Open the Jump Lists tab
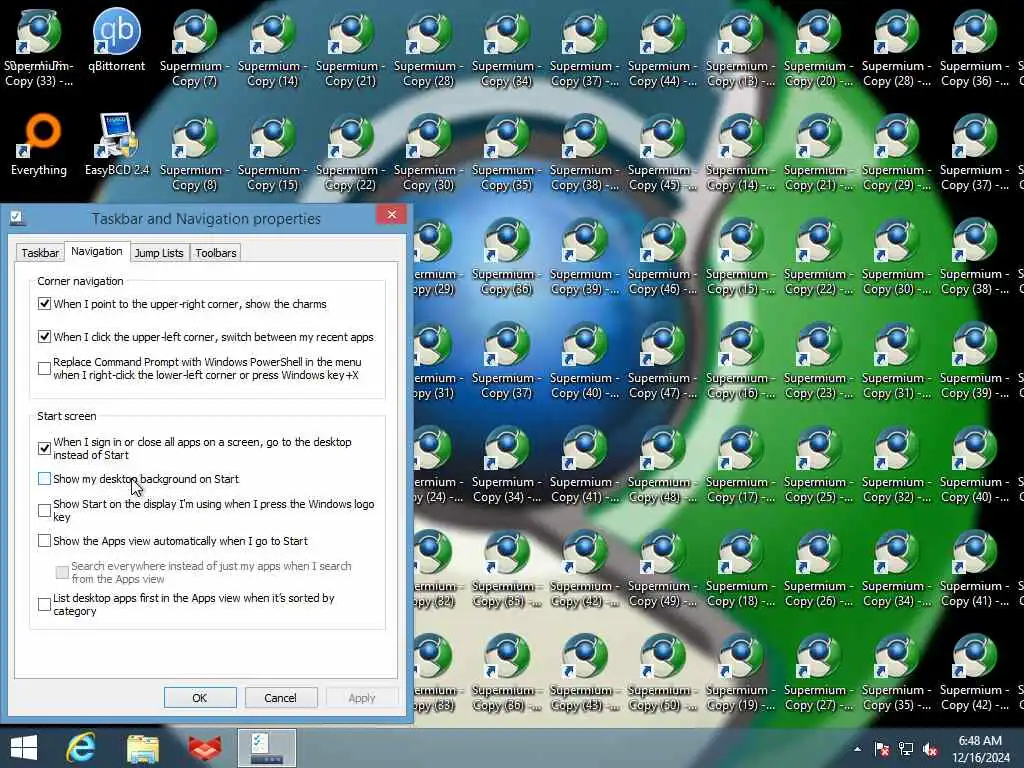 (x=159, y=253)
